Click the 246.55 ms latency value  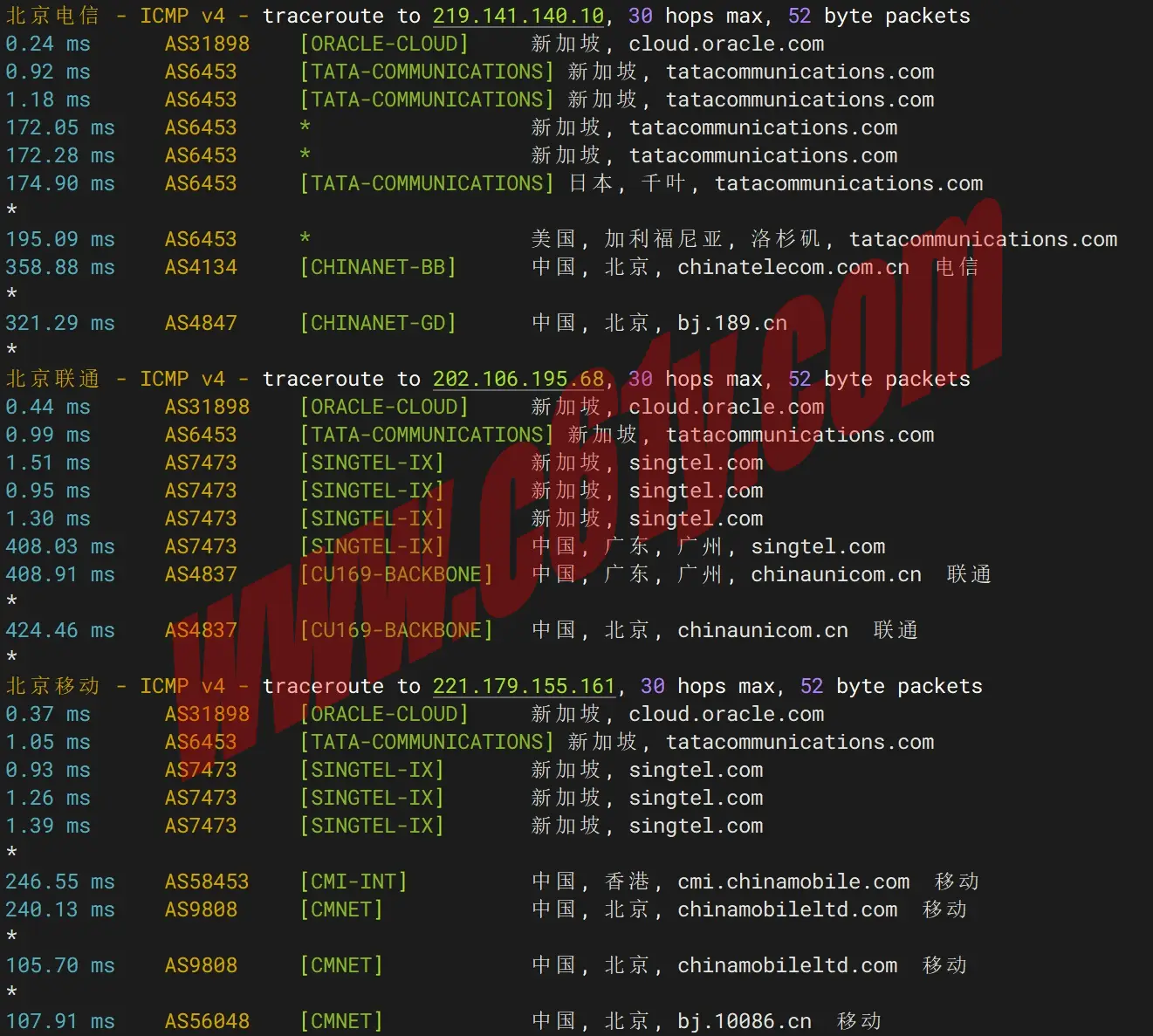[60, 882]
